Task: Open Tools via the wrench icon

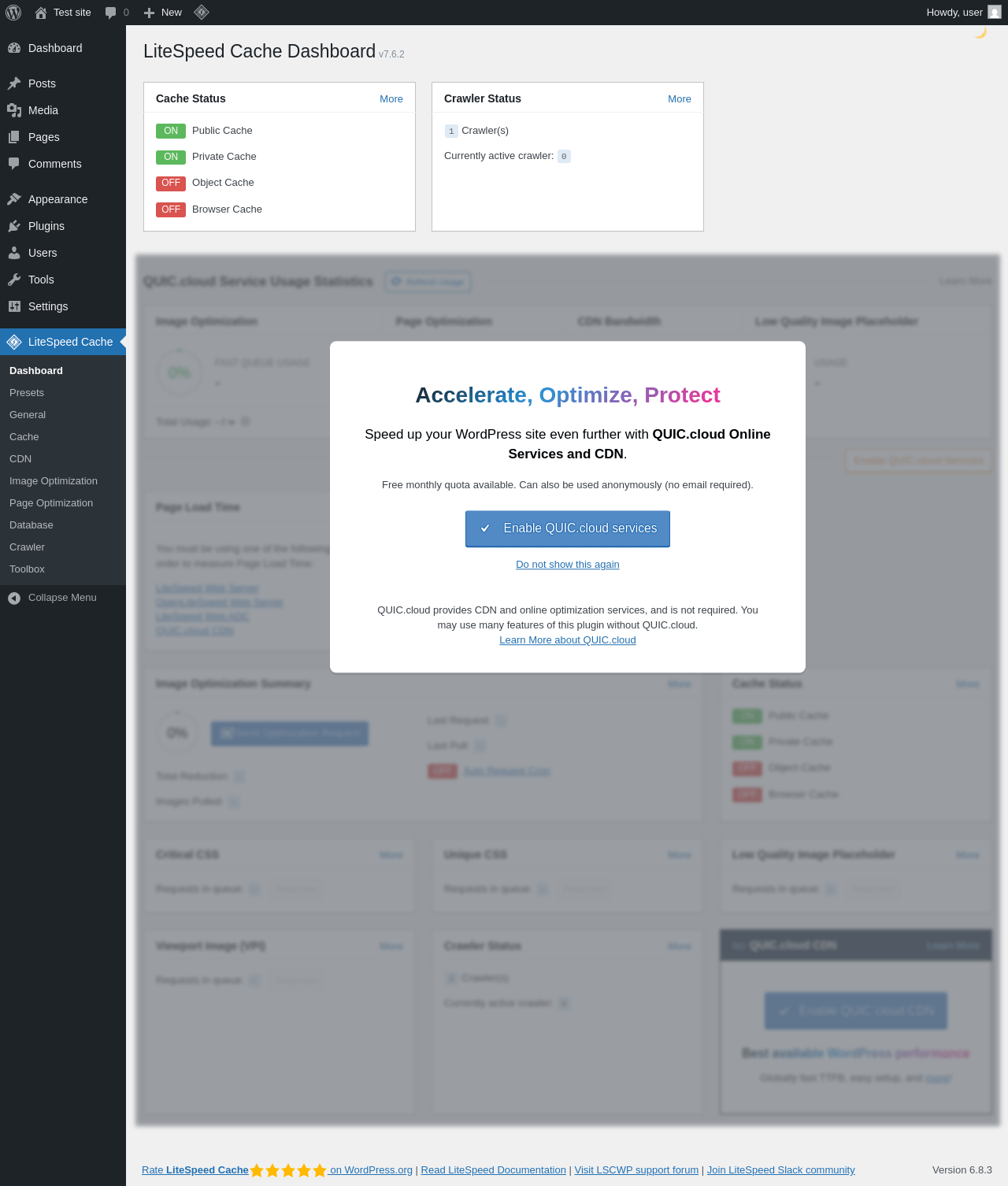Action: pos(14,280)
